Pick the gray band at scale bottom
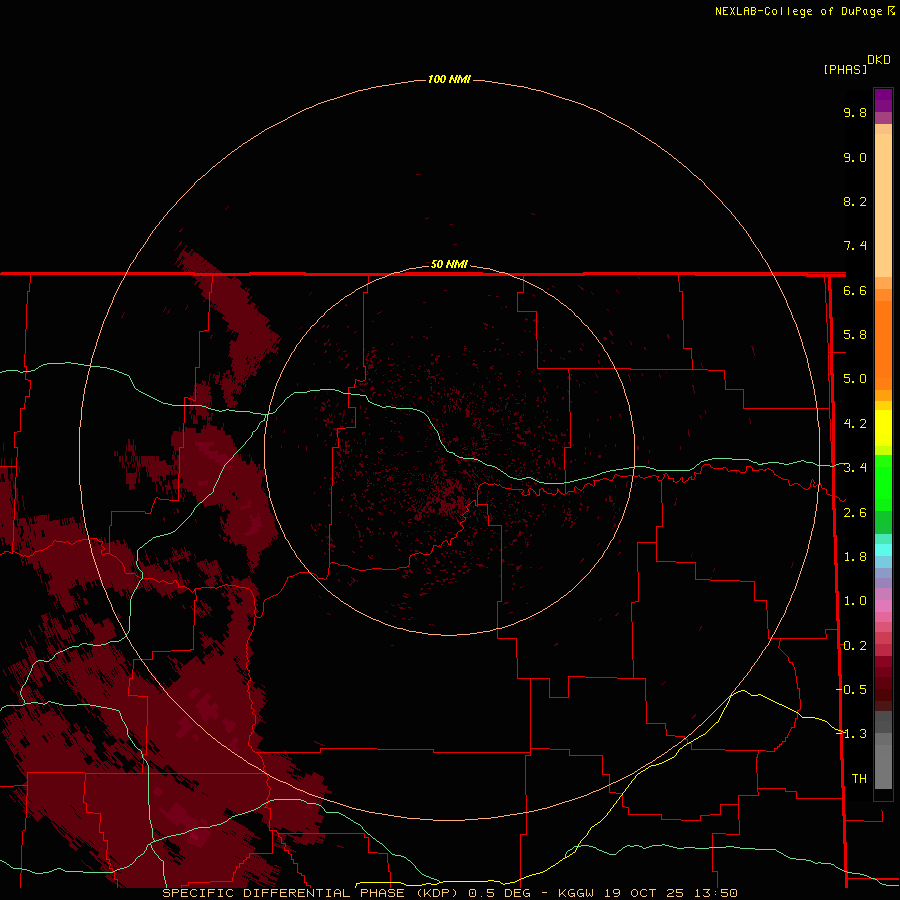The image size is (900, 900). click(x=883, y=769)
